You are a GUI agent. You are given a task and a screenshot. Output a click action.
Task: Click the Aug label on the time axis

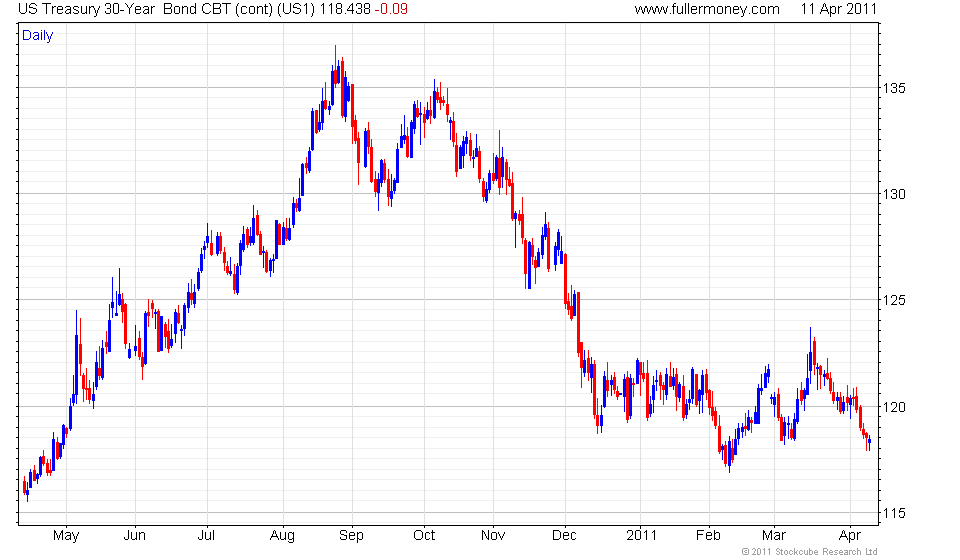pyautogui.click(x=282, y=536)
